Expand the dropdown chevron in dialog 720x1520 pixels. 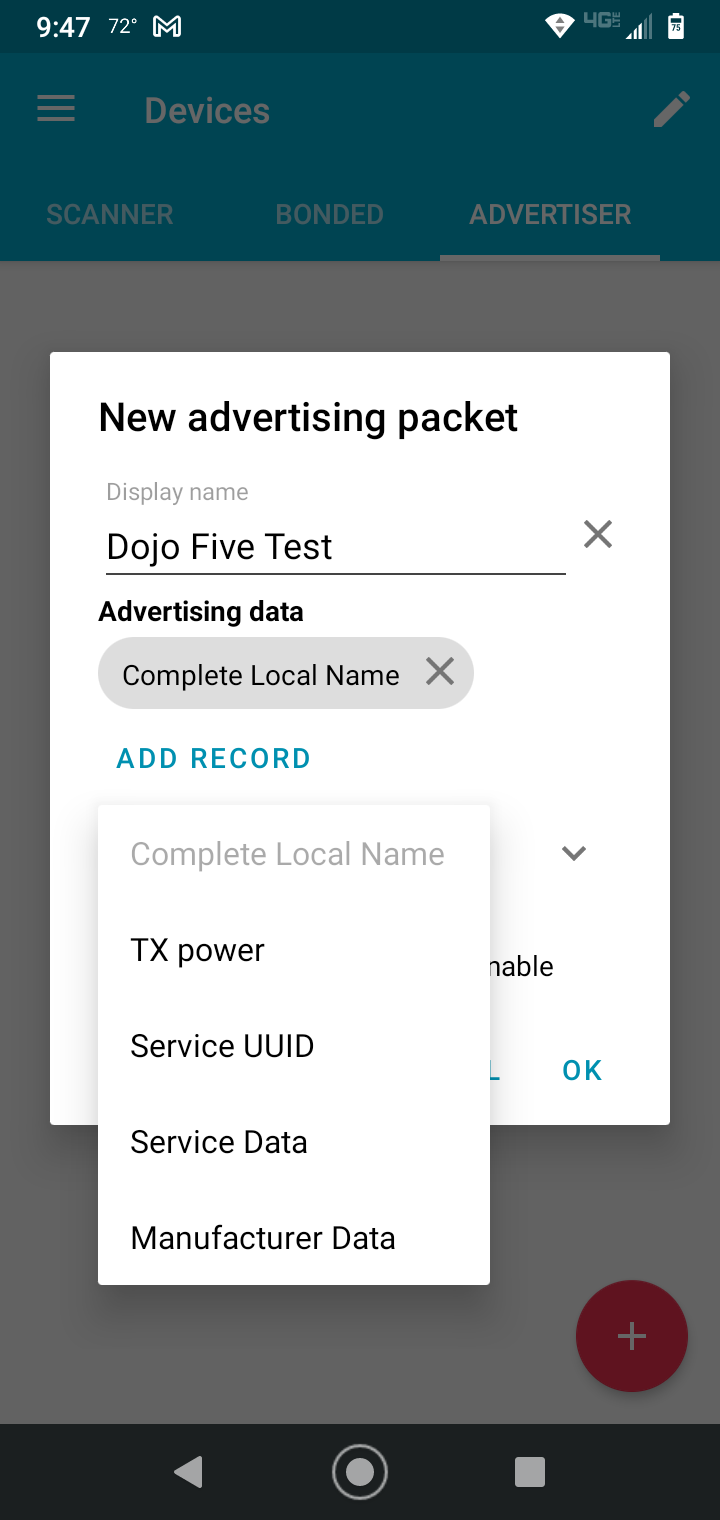(573, 853)
